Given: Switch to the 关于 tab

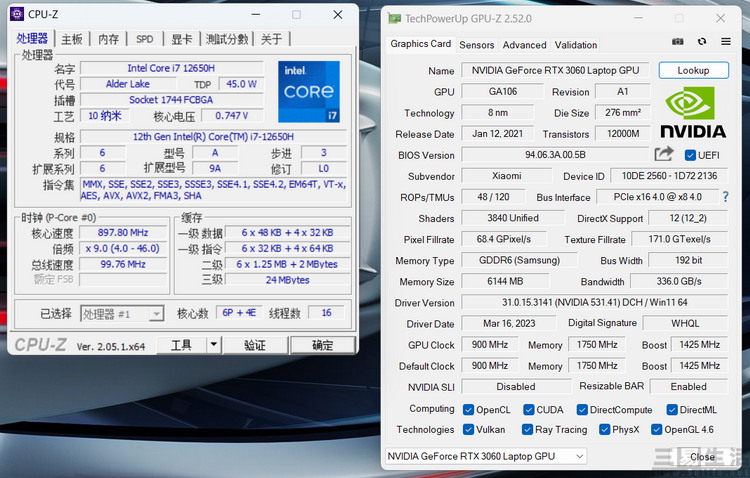Looking at the screenshot, I should pyautogui.click(x=271, y=39).
